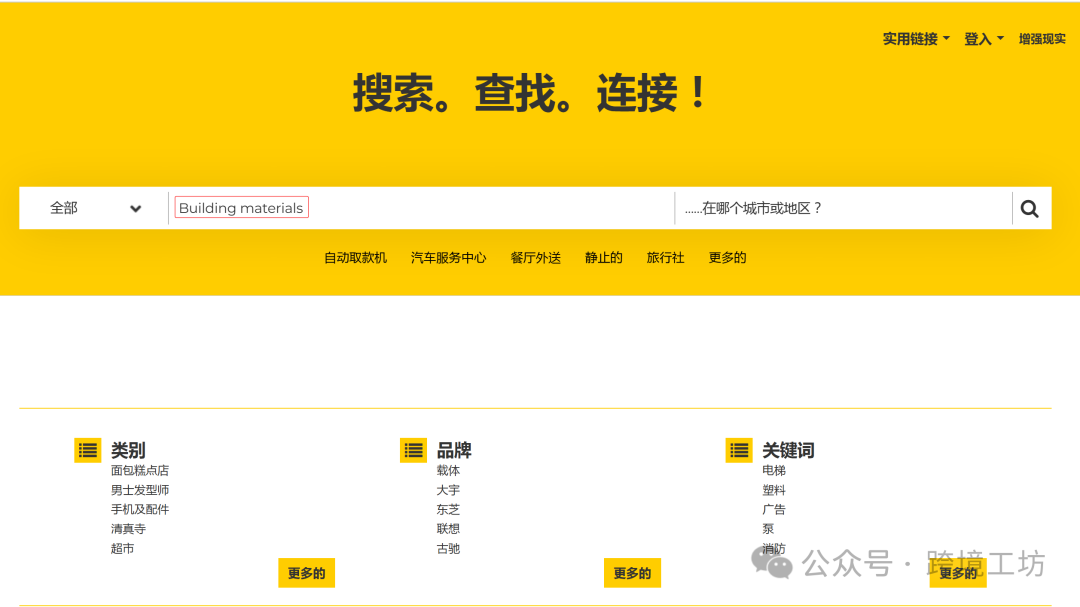Click the search magnifier icon

[x=1029, y=208]
